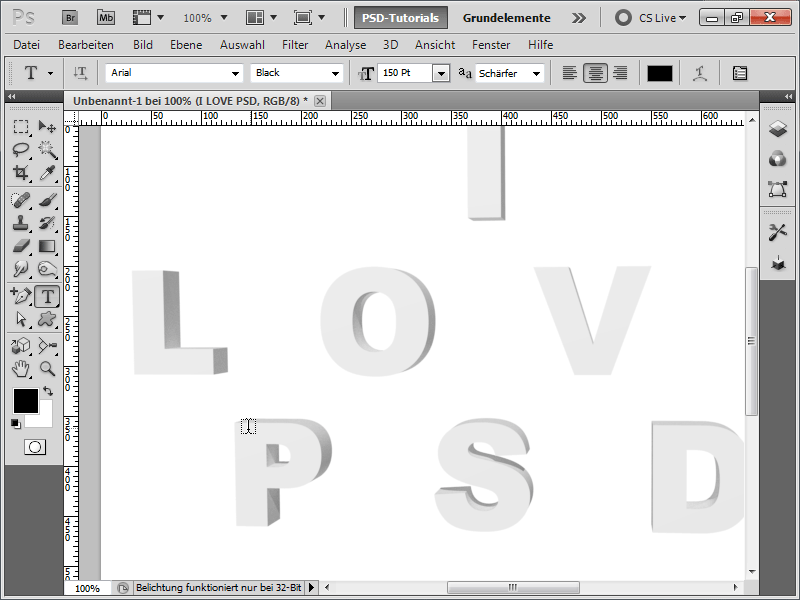
Task: Center text alignment
Action: pos(595,73)
